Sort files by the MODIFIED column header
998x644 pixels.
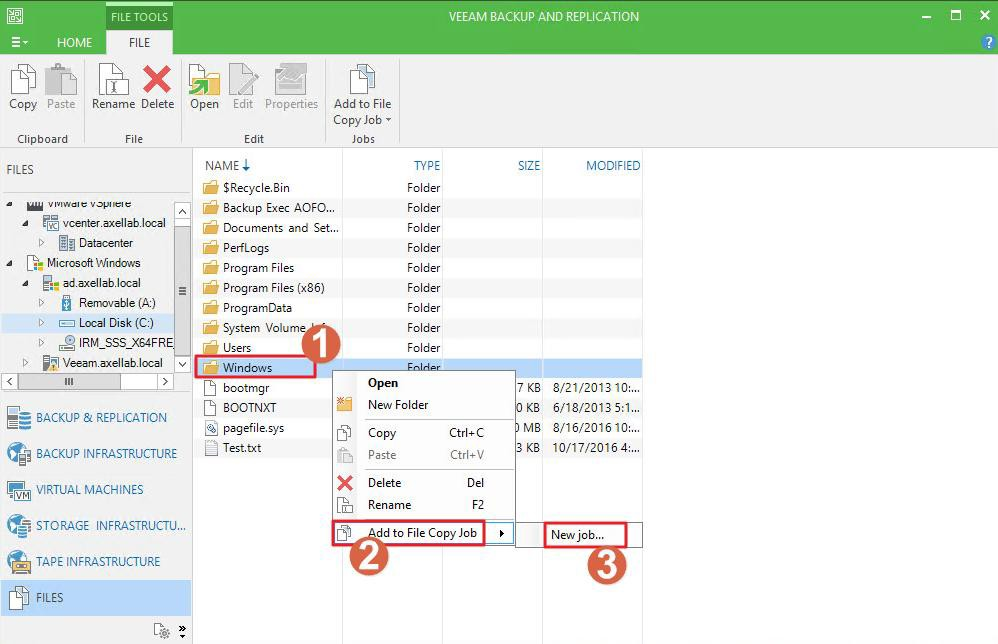(612, 166)
